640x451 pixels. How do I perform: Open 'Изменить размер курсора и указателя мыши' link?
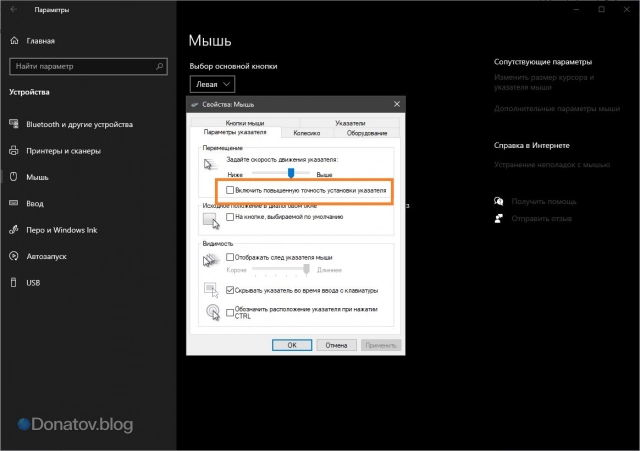[544, 82]
